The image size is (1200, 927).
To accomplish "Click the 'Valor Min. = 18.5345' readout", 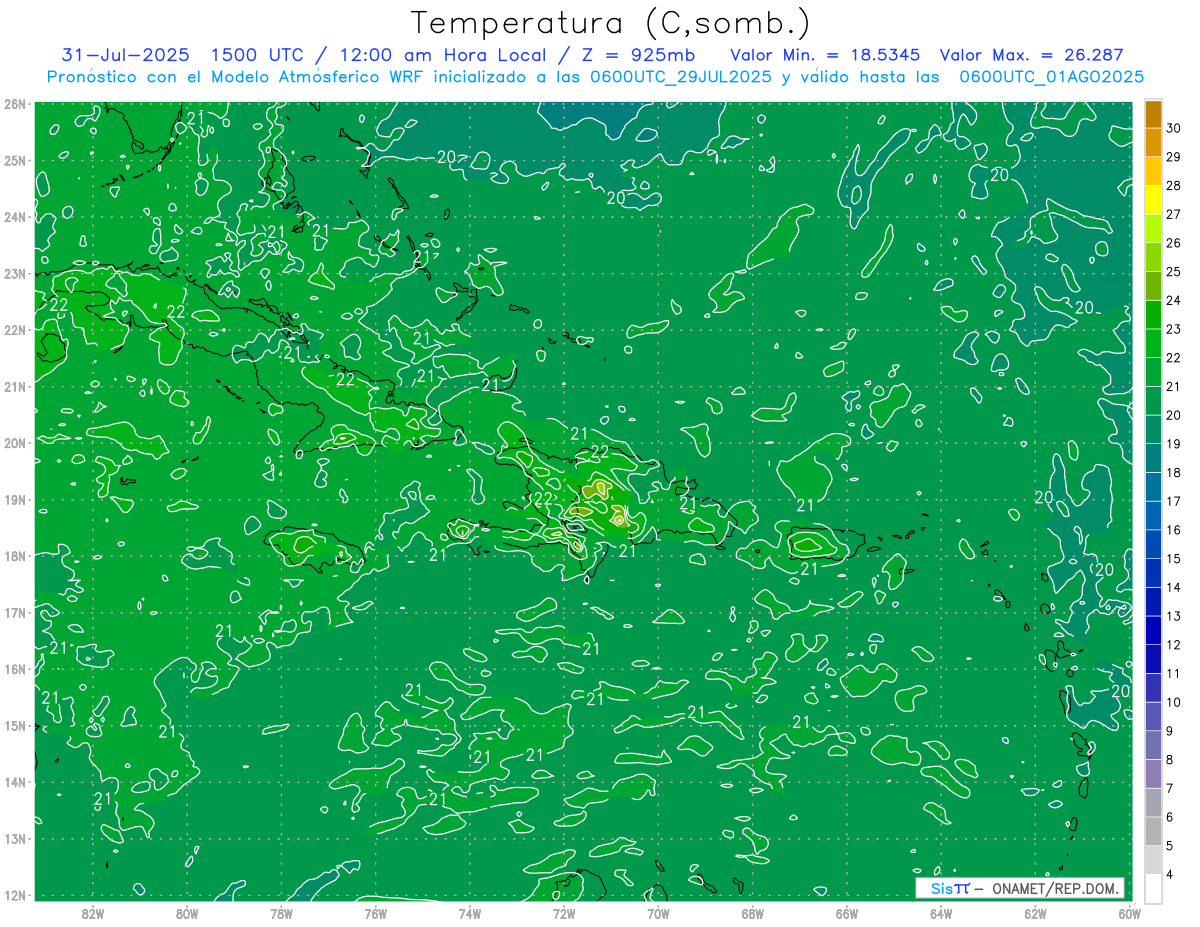I will (825, 56).
